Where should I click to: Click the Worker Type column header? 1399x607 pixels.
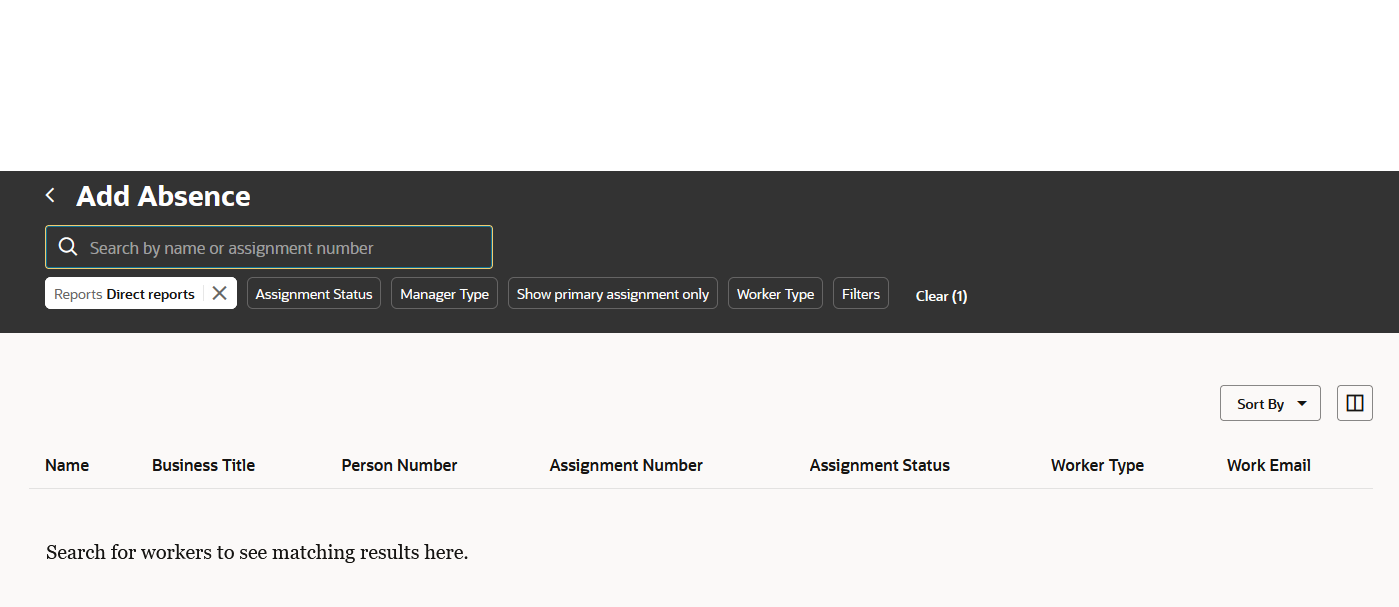1097,465
